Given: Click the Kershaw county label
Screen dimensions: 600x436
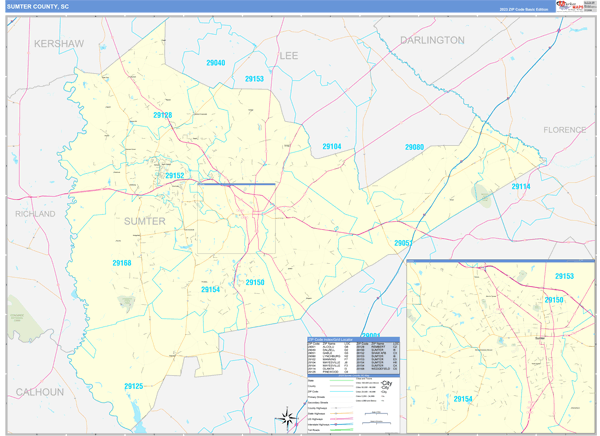Looking at the screenshot, I should click(x=59, y=44).
